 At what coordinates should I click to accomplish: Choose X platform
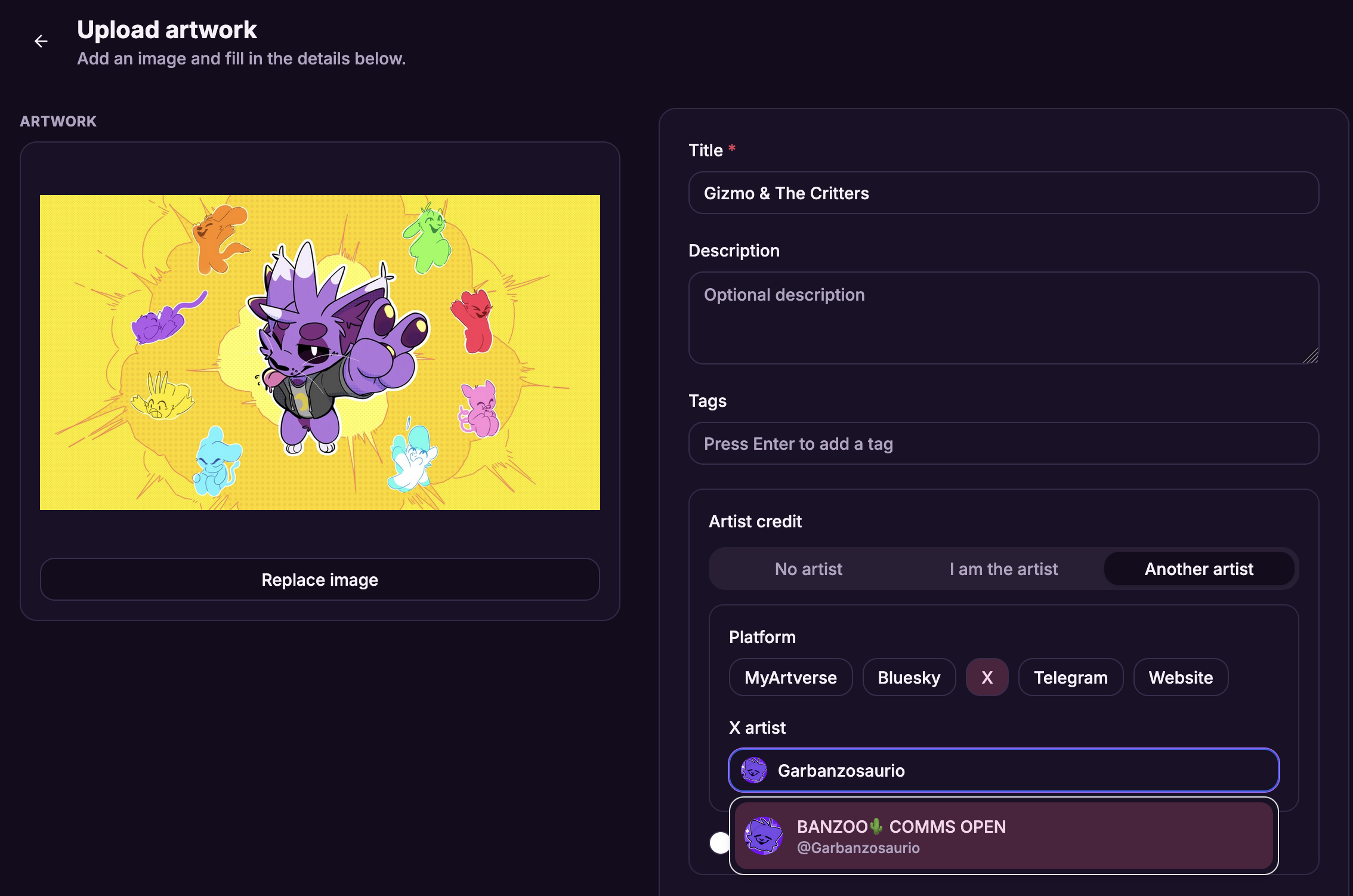[987, 677]
